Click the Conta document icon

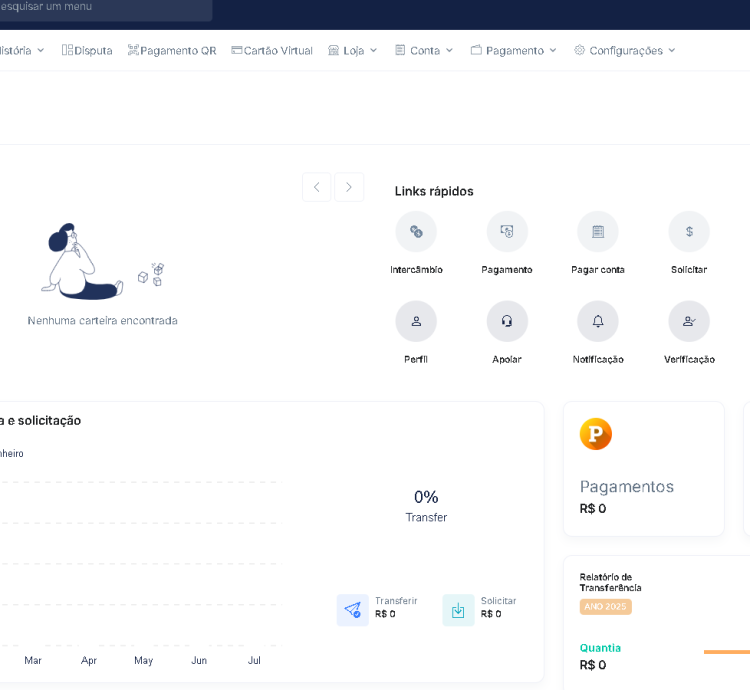400,50
